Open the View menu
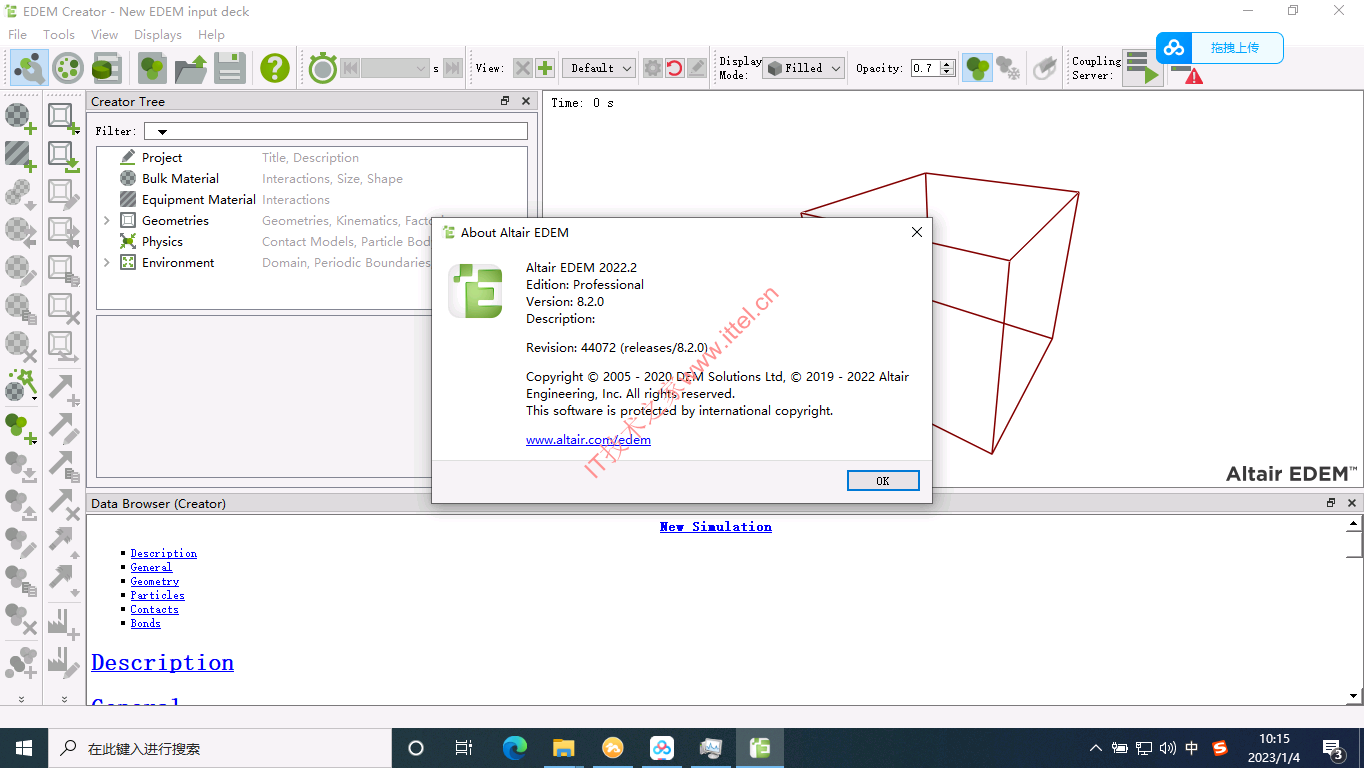This screenshot has width=1364, height=768. [x=105, y=34]
